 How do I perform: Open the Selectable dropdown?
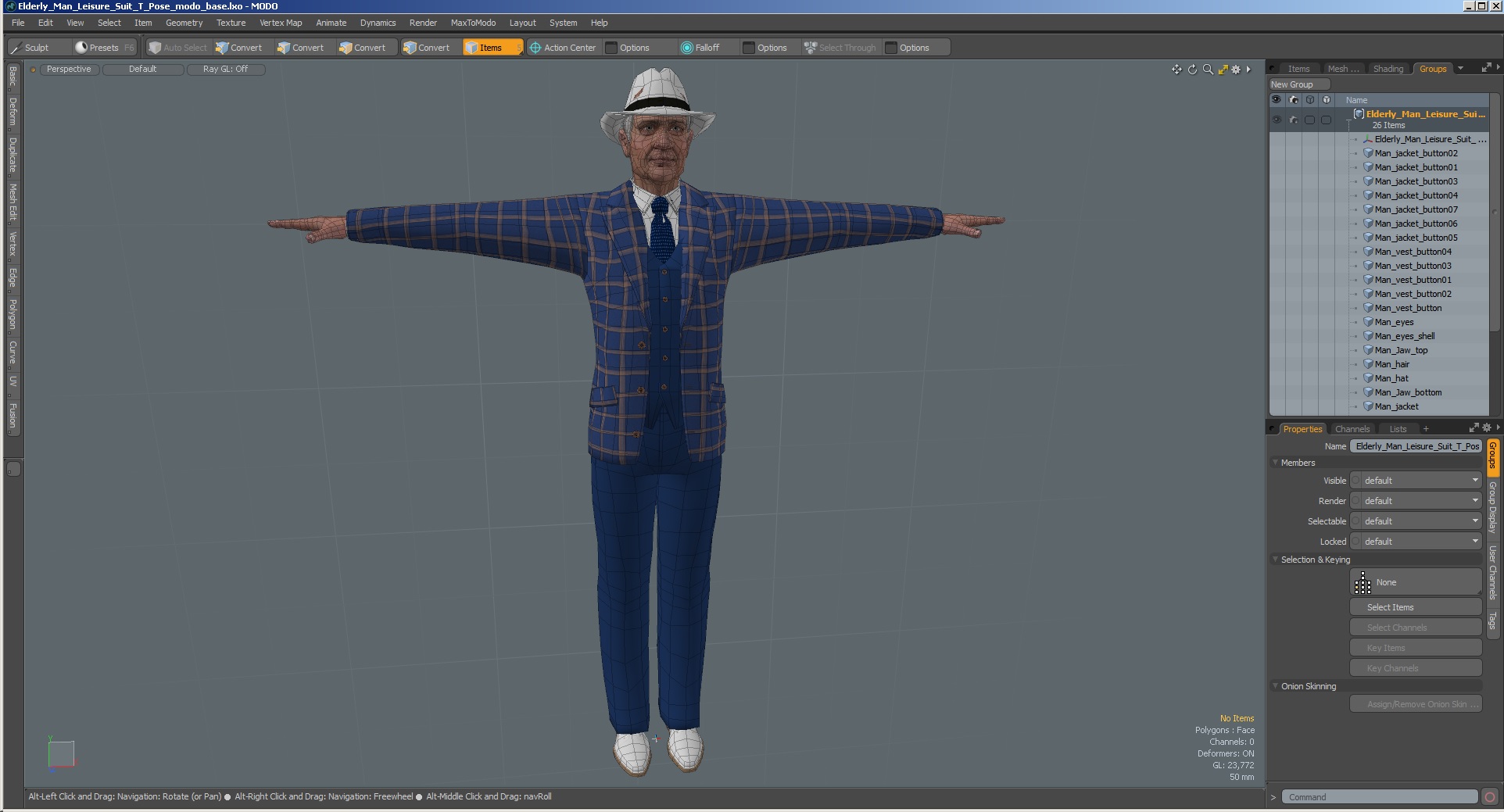(1416, 521)
